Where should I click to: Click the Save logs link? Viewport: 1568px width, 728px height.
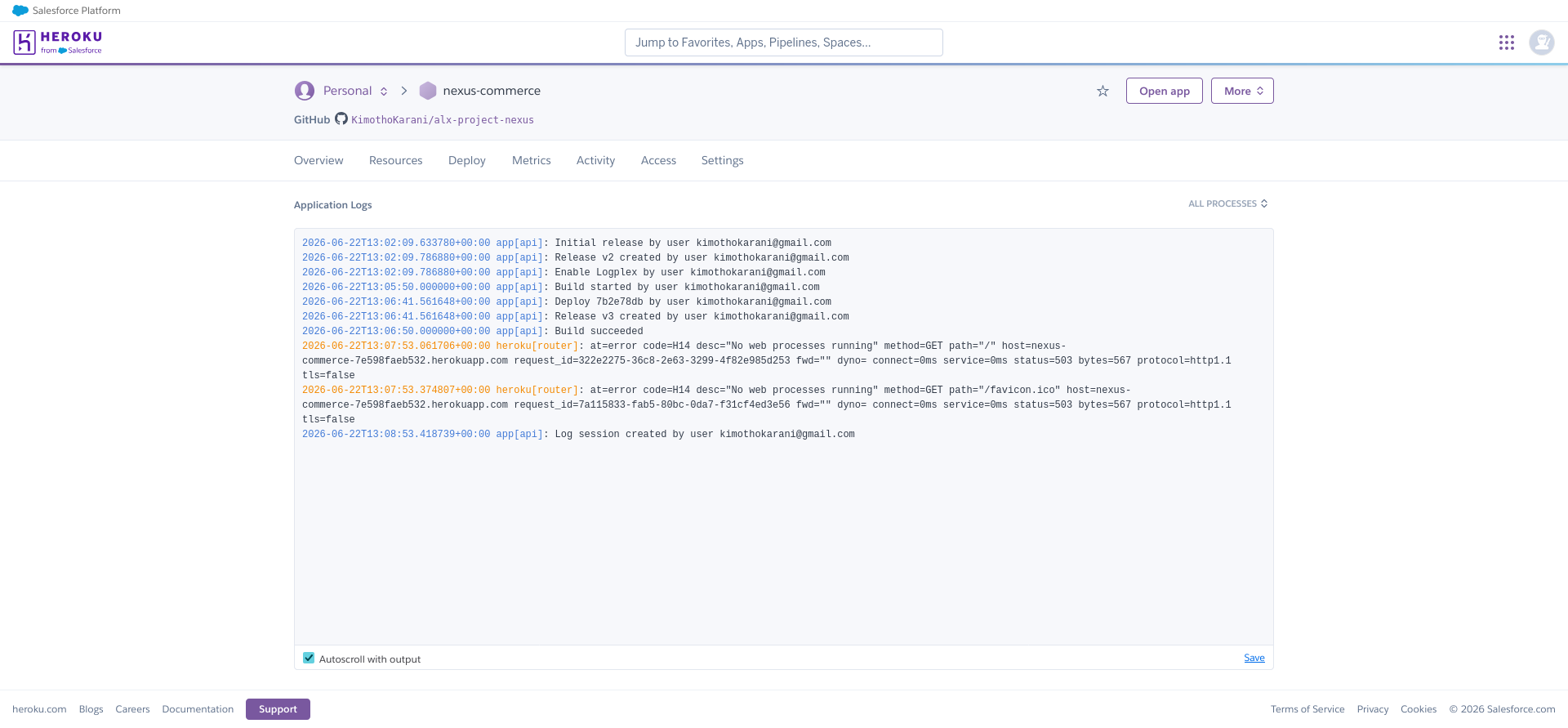pos(1254,658)
